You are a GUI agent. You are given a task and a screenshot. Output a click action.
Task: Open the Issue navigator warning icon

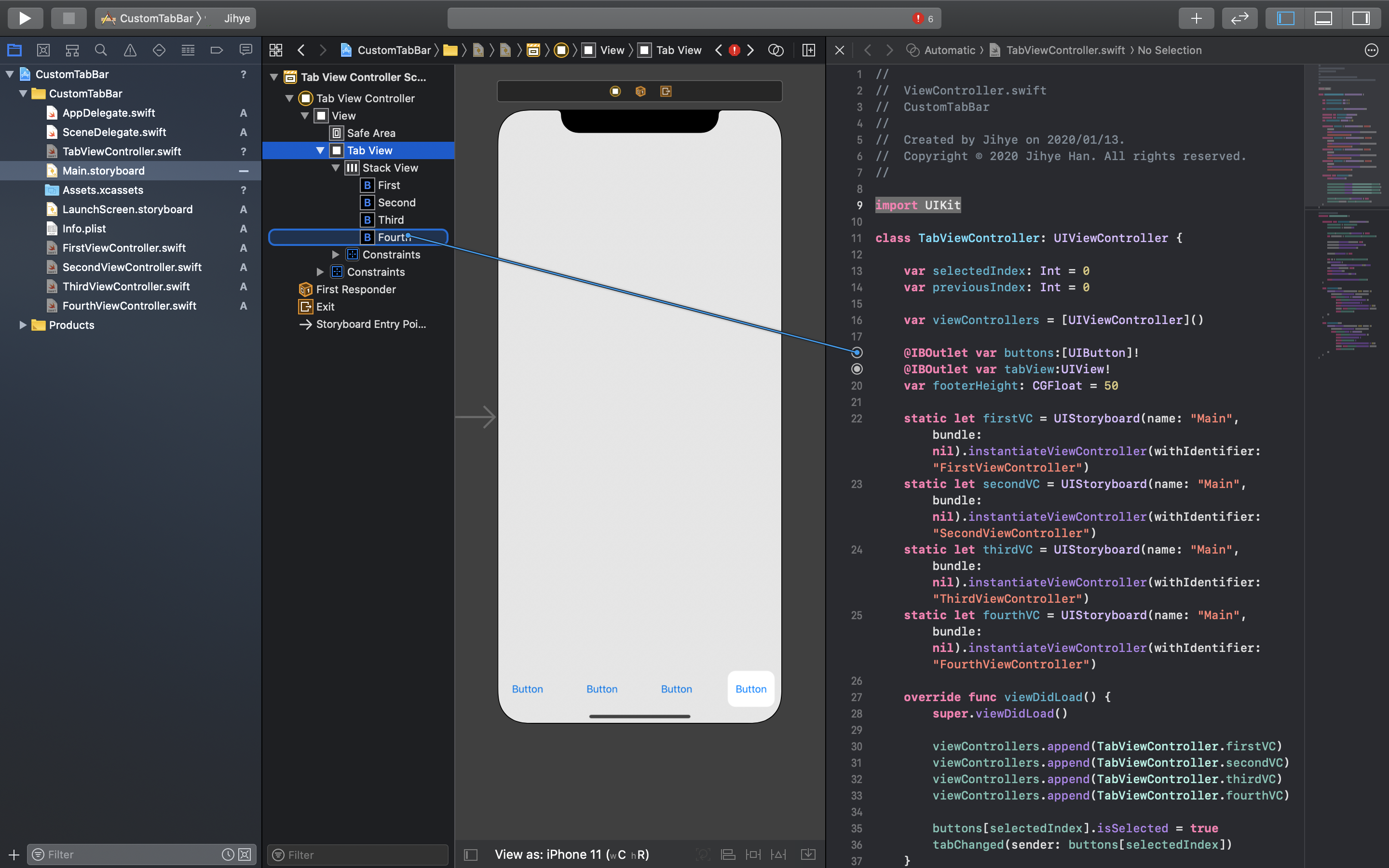[130, 50]
